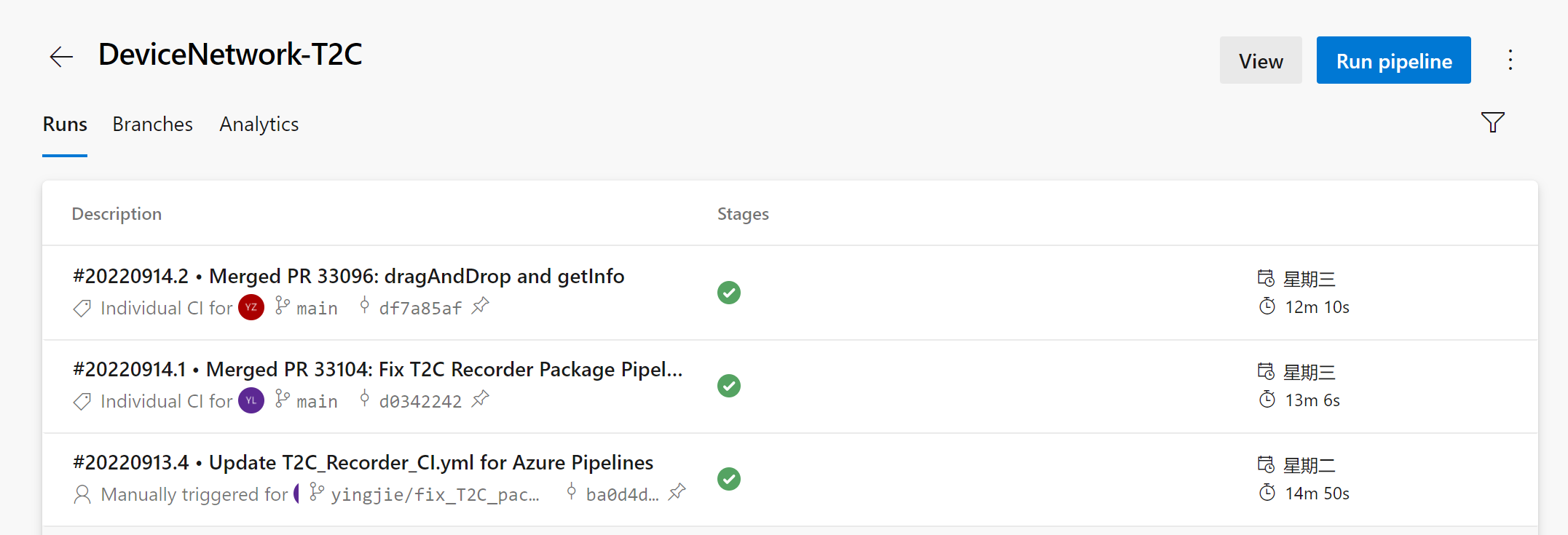Open run Merged PR 33104 Fix T2C
Viewport: 1568px width, 535px height.
[x=444, y=370]
